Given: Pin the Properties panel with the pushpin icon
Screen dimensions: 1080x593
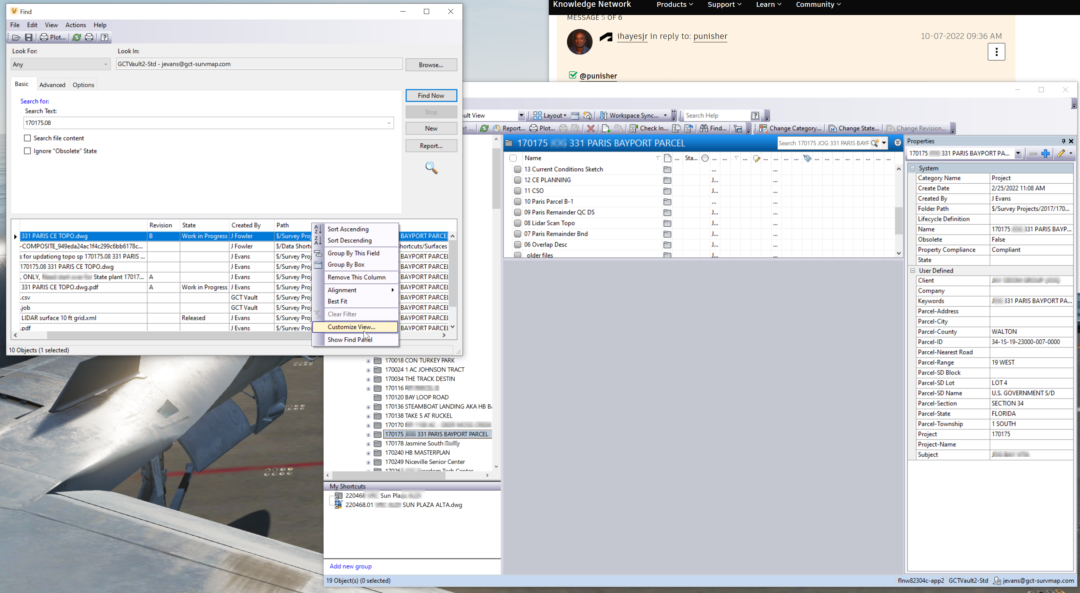Looking at the screenshot, I should pos(1064,141).
